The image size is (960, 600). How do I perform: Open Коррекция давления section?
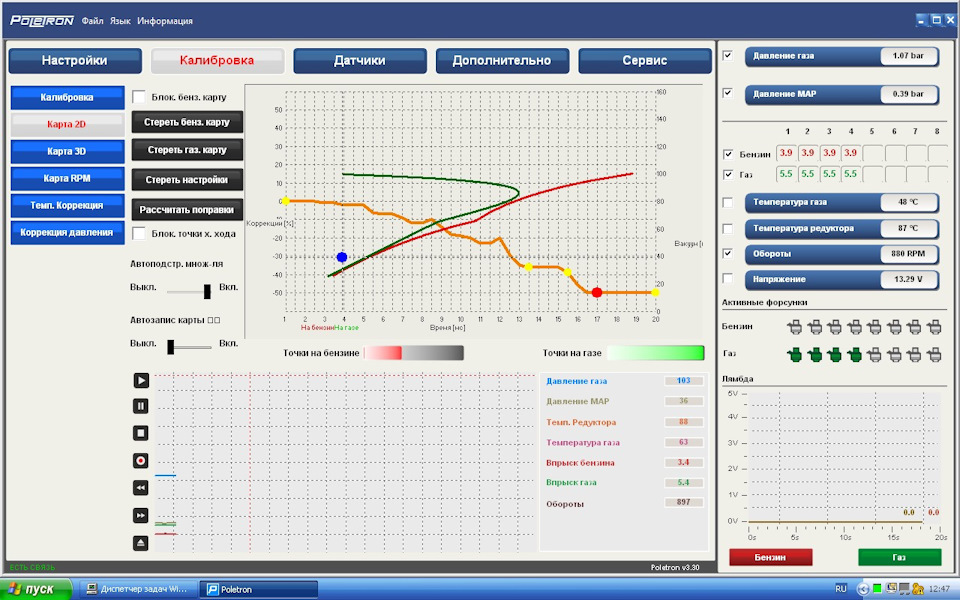point(67,233)
